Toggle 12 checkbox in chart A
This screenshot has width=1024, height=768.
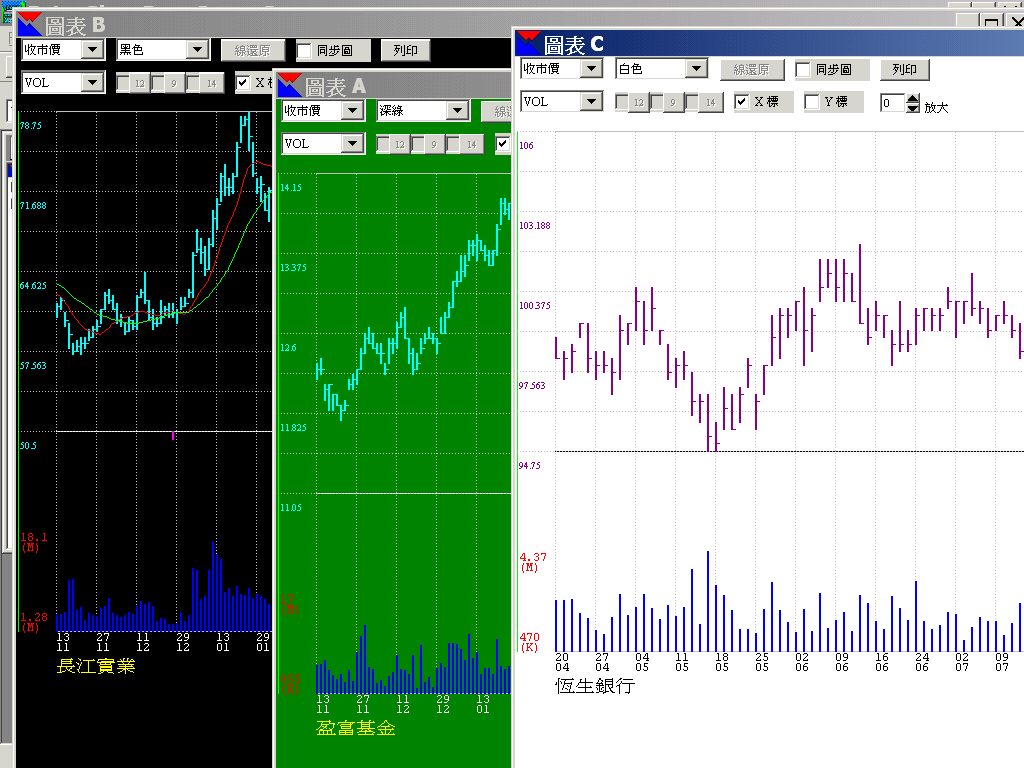[383, 144]
